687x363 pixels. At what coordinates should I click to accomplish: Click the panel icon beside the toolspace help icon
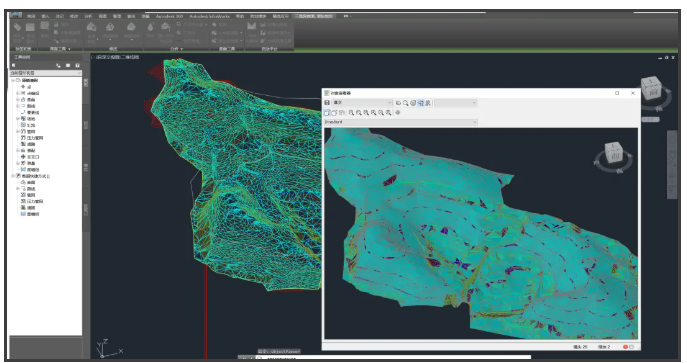click(x=68, y=65)
